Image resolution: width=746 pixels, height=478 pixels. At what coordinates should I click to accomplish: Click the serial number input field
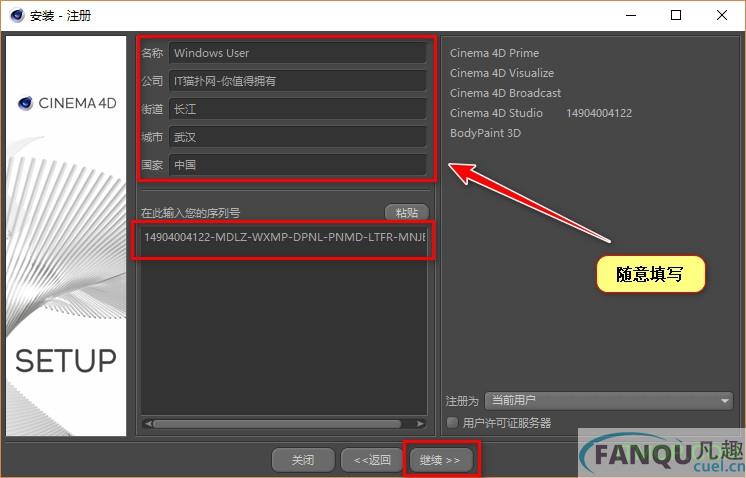click(284, 238)
